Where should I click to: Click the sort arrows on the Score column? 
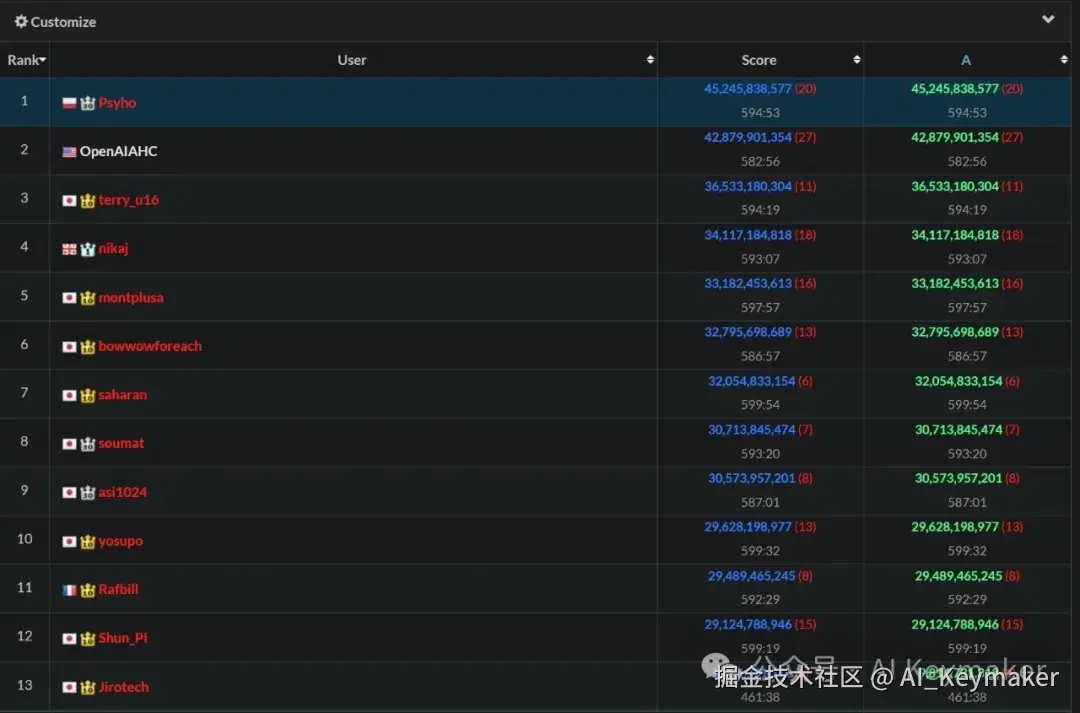[856, 59]
